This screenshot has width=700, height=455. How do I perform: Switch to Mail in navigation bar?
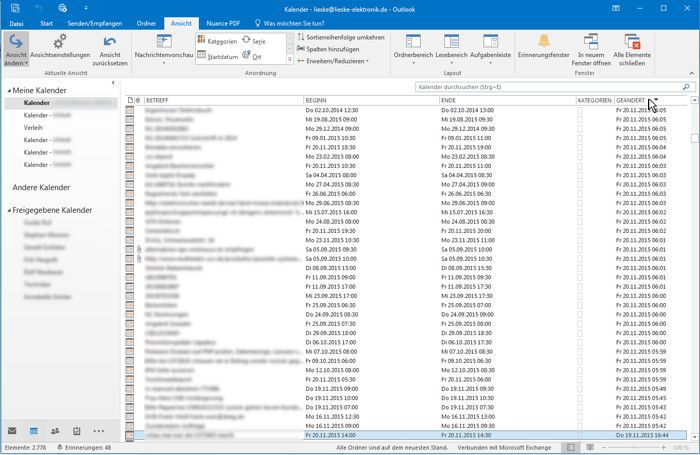click(x=12, y=430)
